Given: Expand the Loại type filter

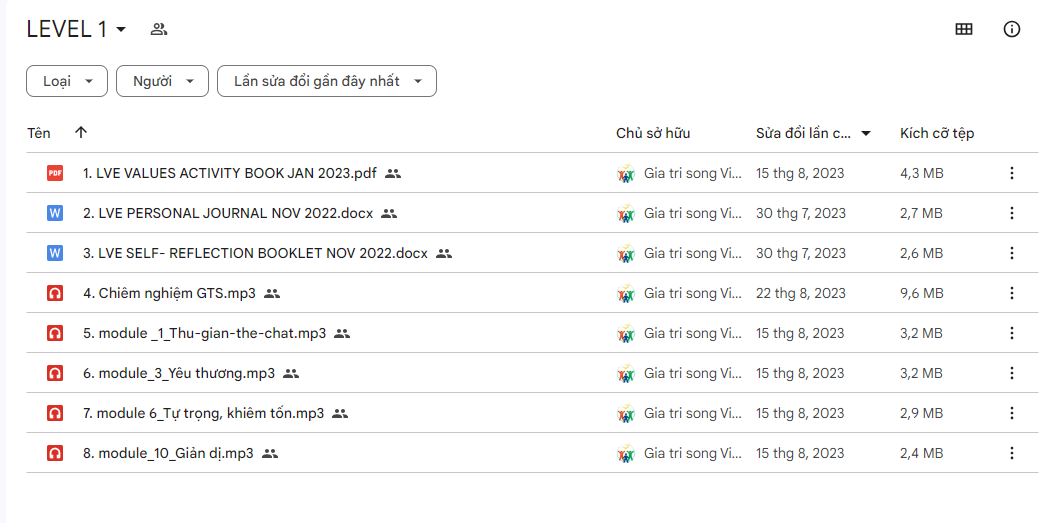Looking at the screenshot, I should coord(67,81).
